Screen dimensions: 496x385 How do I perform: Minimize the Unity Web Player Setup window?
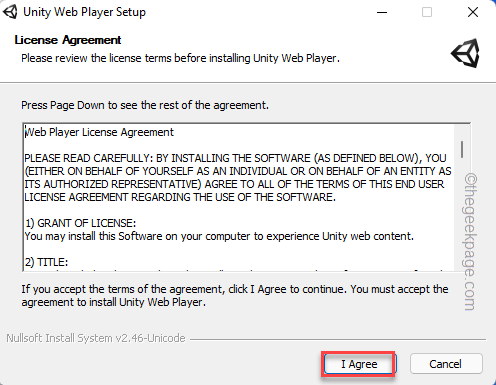[382, 12]
